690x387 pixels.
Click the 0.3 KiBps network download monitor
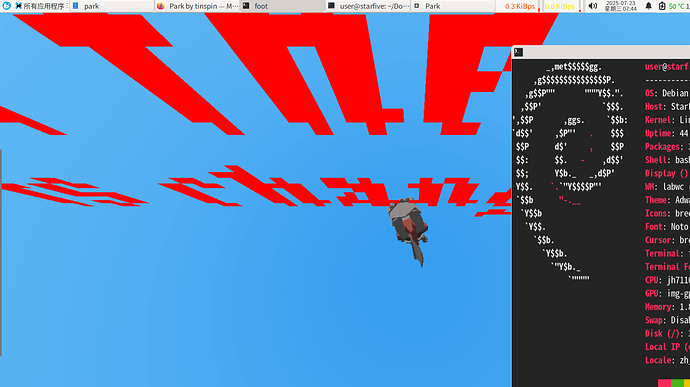[x=520, y=6]
